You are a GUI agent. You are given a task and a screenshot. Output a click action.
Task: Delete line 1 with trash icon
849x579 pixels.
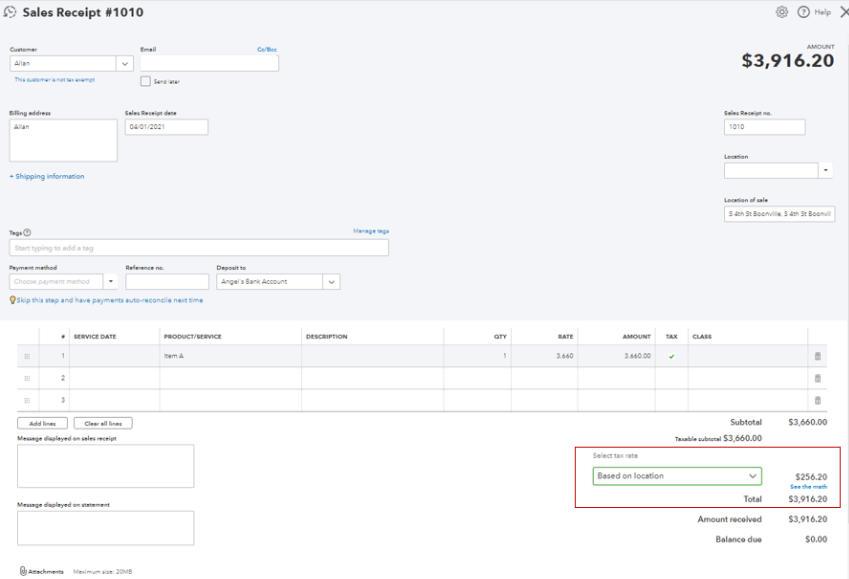(x=818, y=356)
